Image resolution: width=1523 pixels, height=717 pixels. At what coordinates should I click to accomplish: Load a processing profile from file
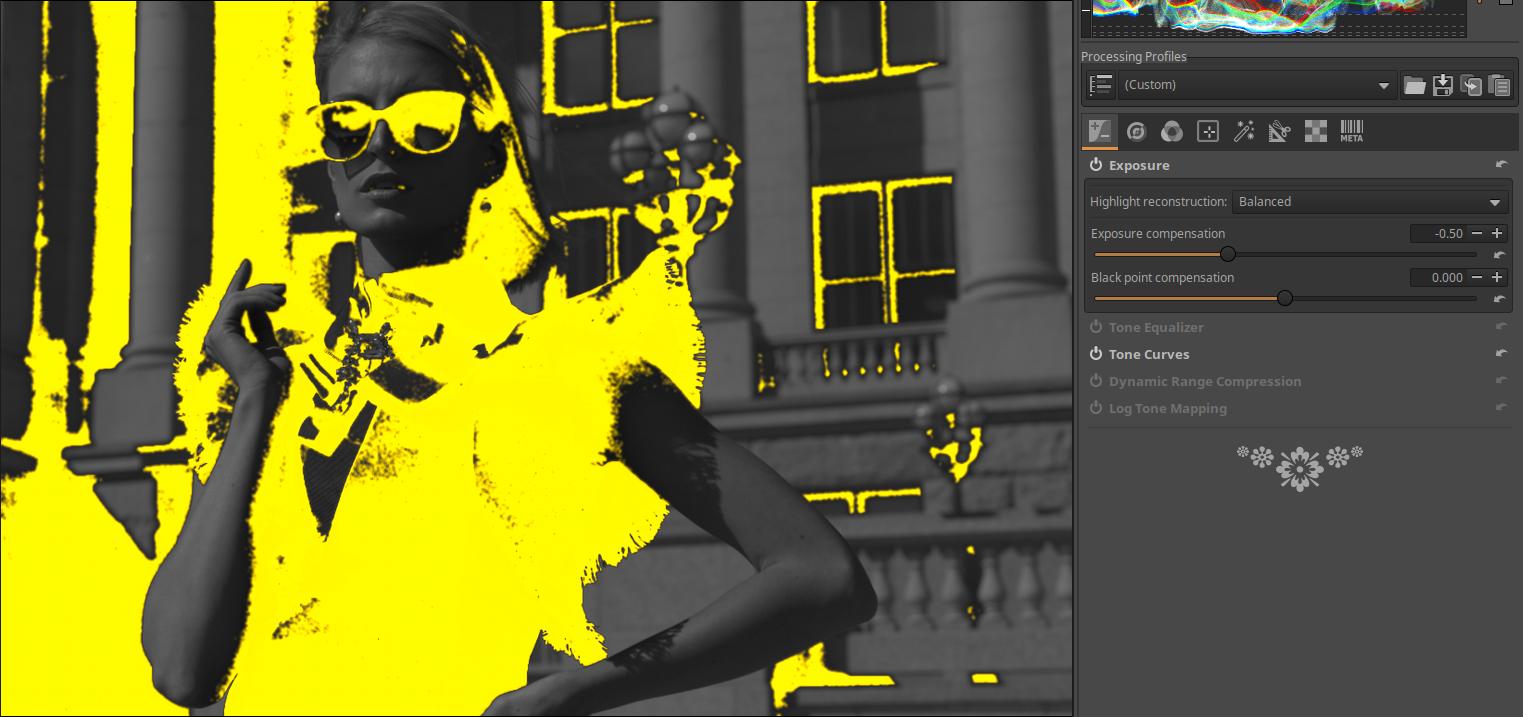(x=1414, y=86)
